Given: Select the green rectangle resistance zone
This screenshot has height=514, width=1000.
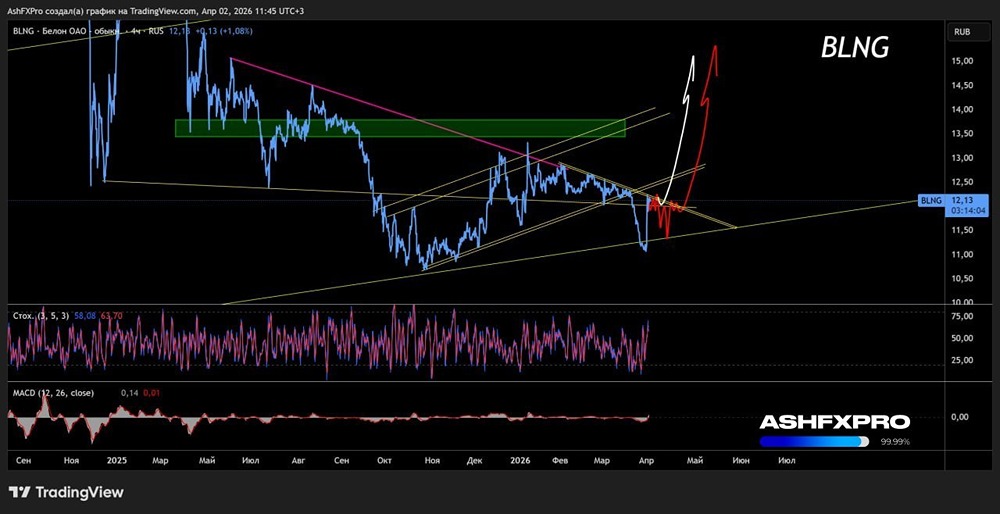Looking at the screenshot, I should click(x=400, y=128).
